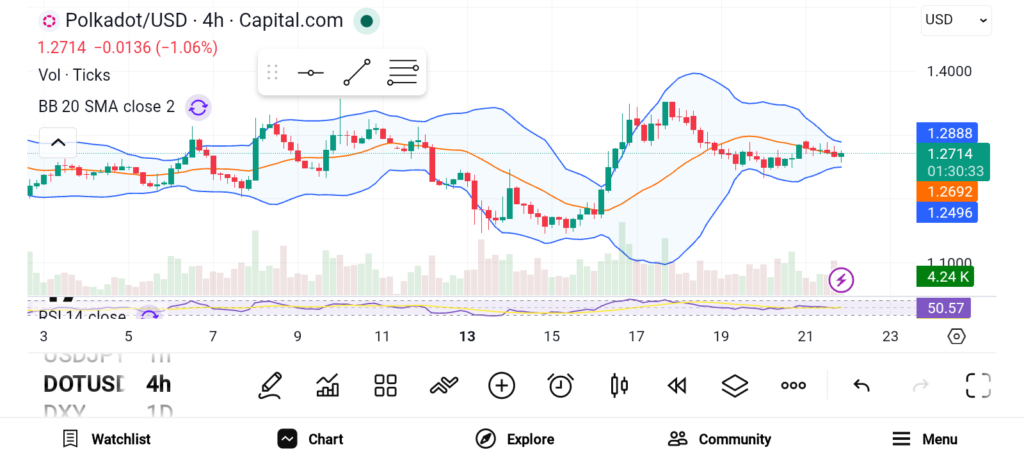Click the undo arrow button
The height and width of the screenshot is (461, 1024).
[861, 385]
